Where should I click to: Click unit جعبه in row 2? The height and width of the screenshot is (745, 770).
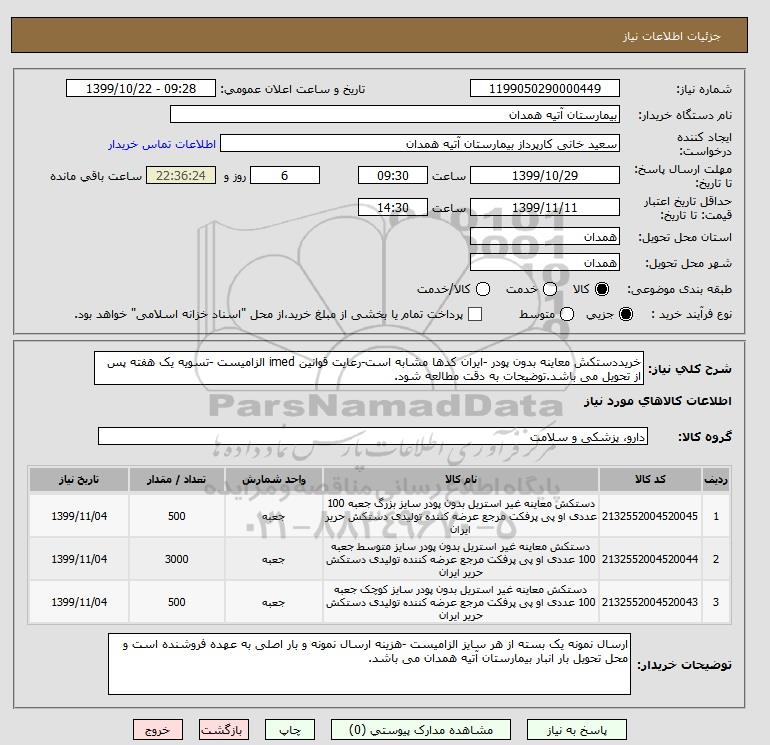point(274,559)
